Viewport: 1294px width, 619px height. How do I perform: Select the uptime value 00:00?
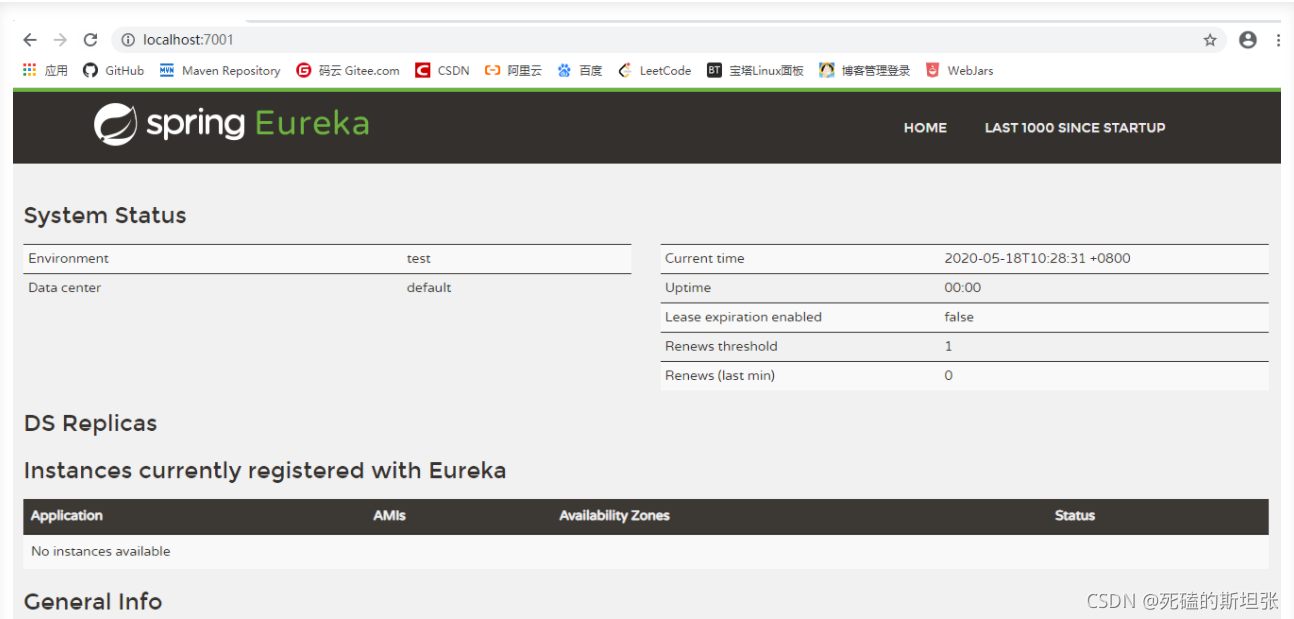(x=963, y=287)
